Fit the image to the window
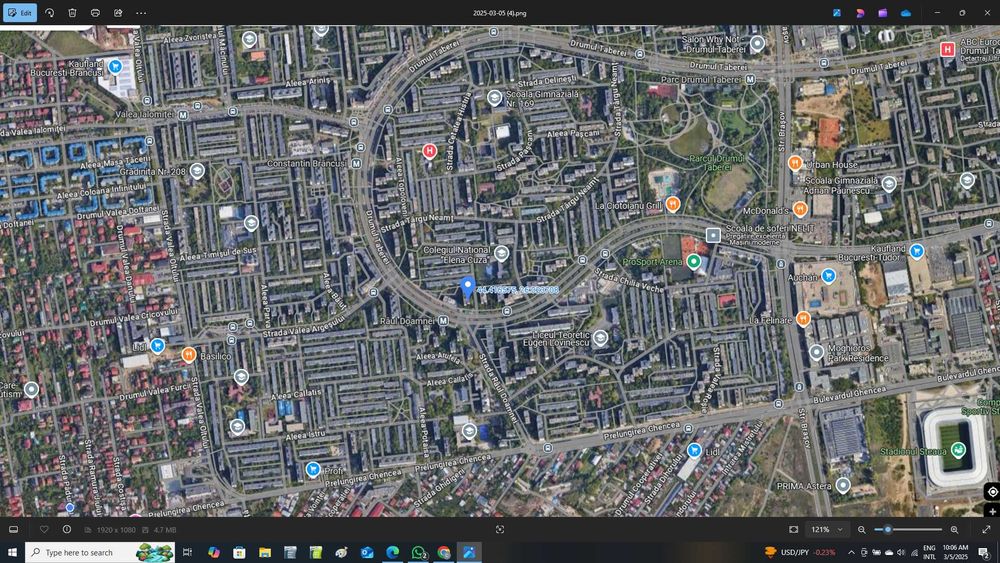 [x=793, y=529]
